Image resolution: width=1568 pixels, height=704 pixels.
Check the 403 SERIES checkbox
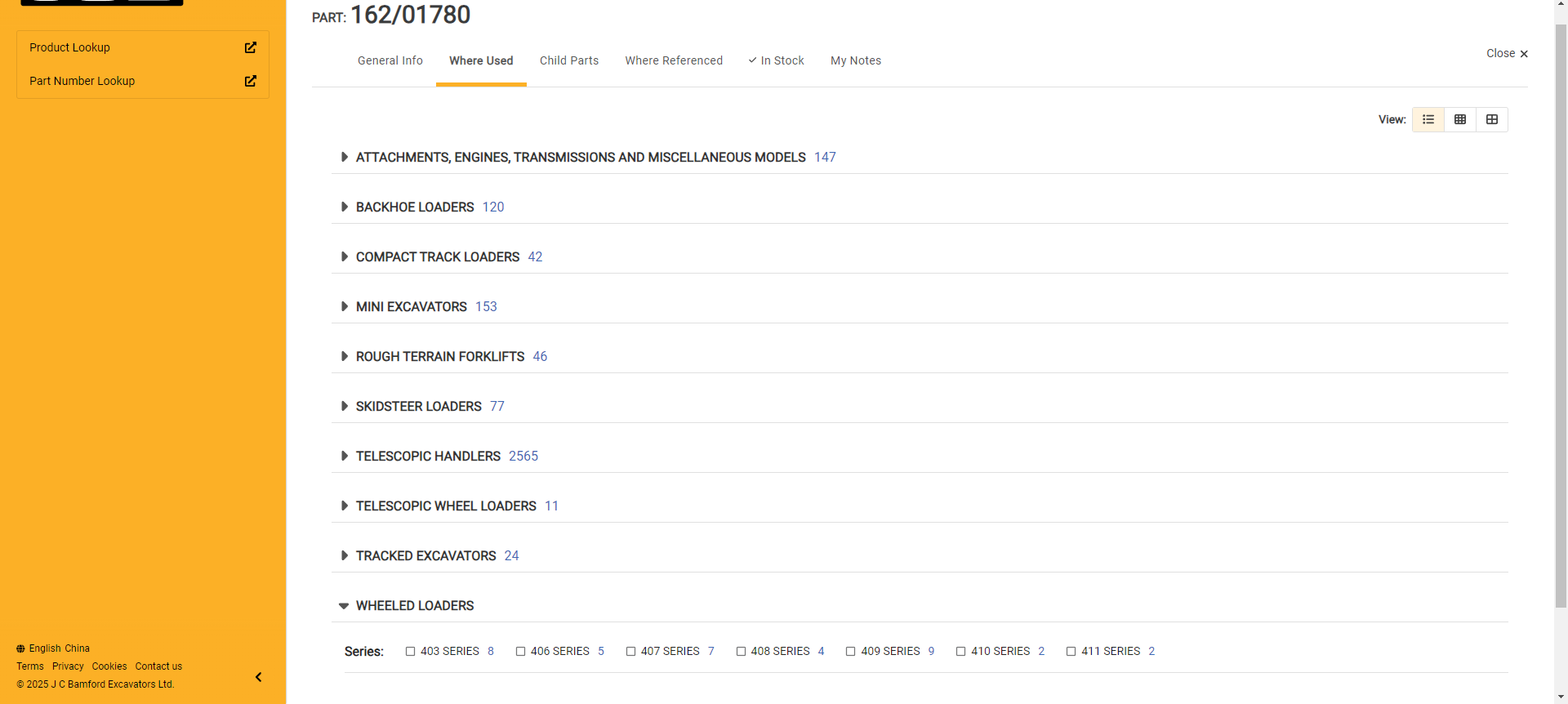tap(411, 651)
